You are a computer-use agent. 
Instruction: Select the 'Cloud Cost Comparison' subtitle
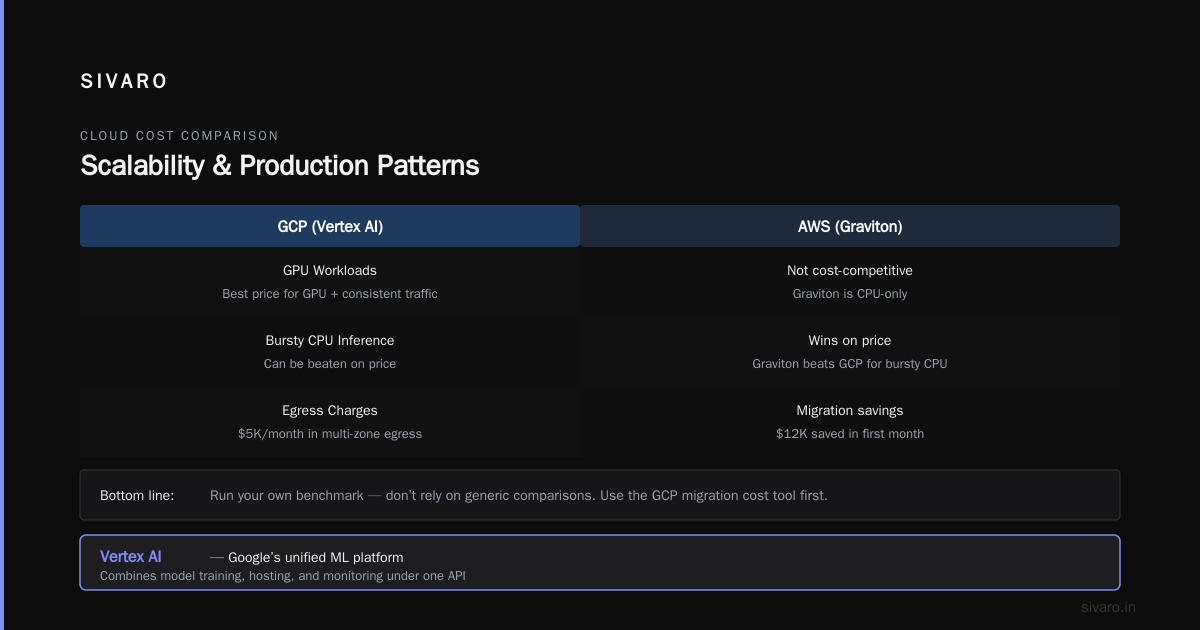tap(179, 136)
